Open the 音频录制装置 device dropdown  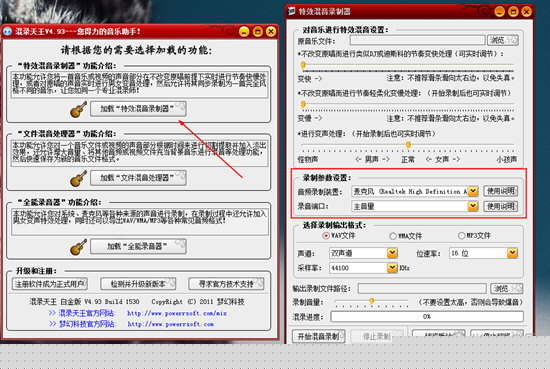473,191
